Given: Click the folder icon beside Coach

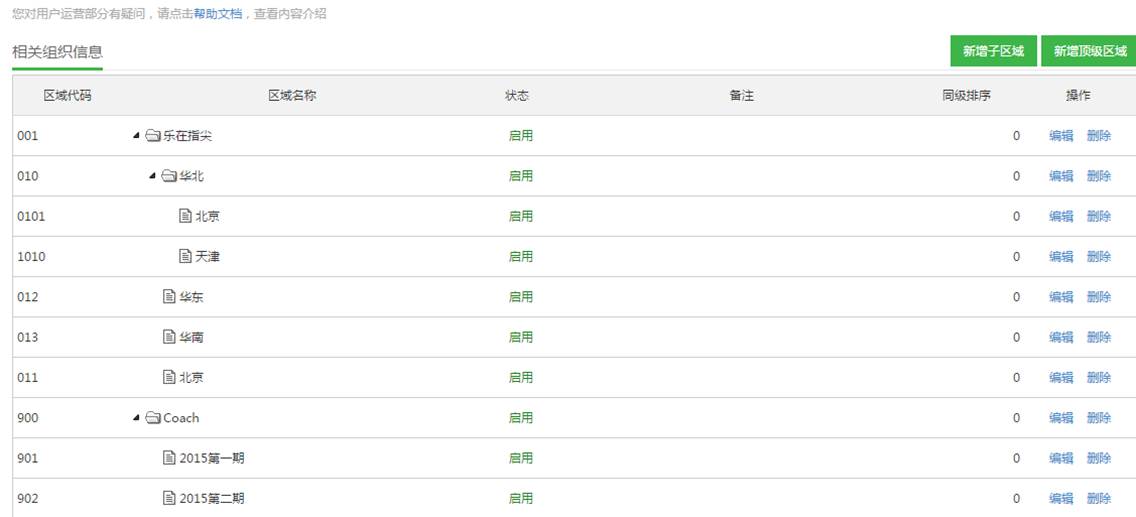Looking at the screenshot, I should (x=153, y=418).
